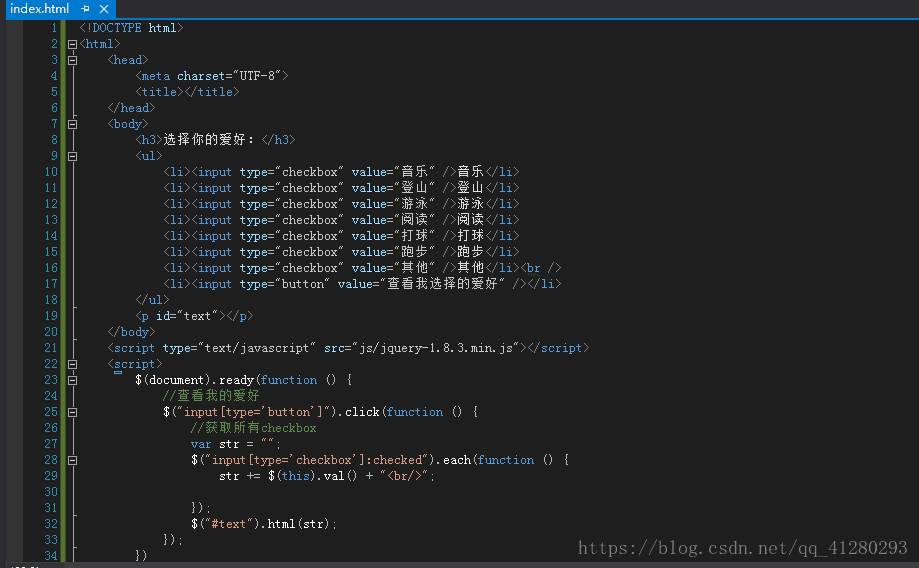Click line number 1 in the gutter
Image resolution: width=919 pixels, height=568 pixels.
[54, 28]
